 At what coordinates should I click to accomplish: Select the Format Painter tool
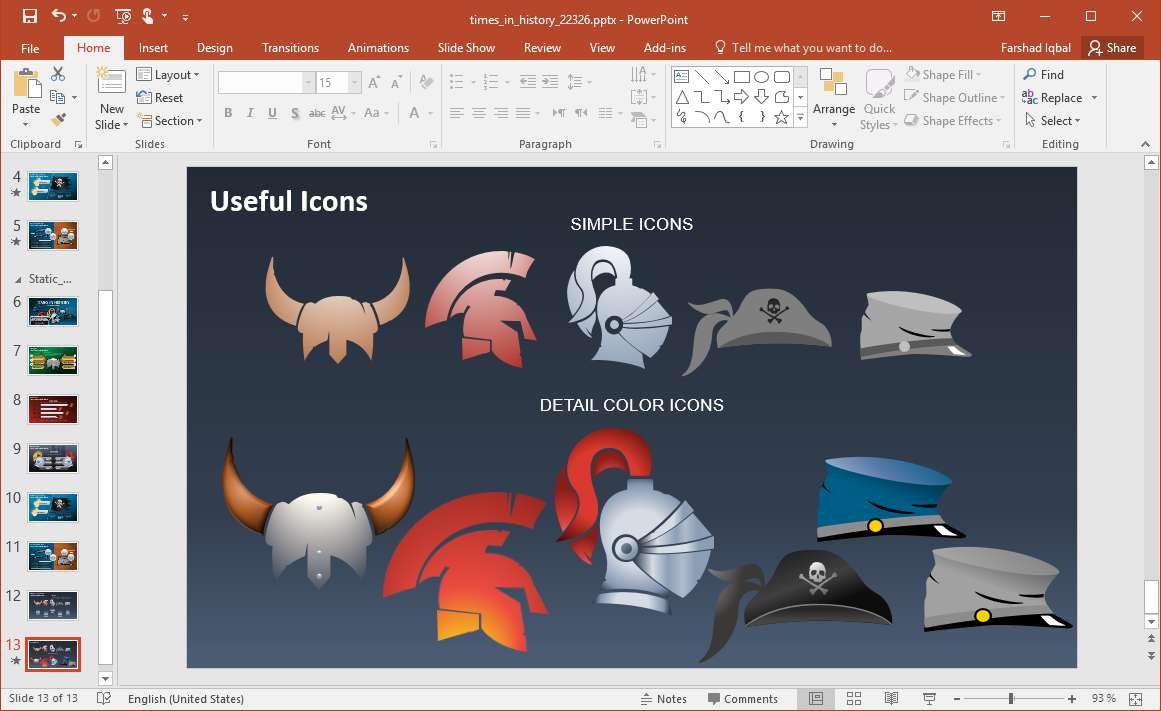point(59,121)
